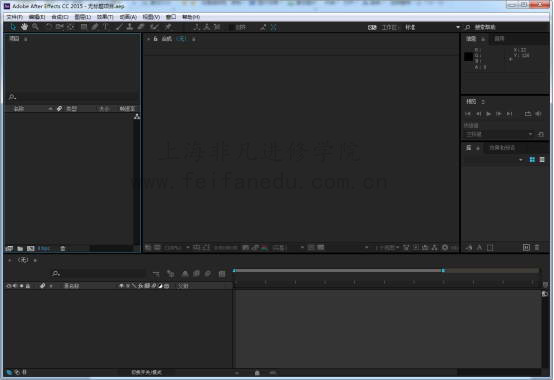Open the Libraries panel library dropdown arrow
The width and height of the screenshot is (554, 380).
coord(520,160)
